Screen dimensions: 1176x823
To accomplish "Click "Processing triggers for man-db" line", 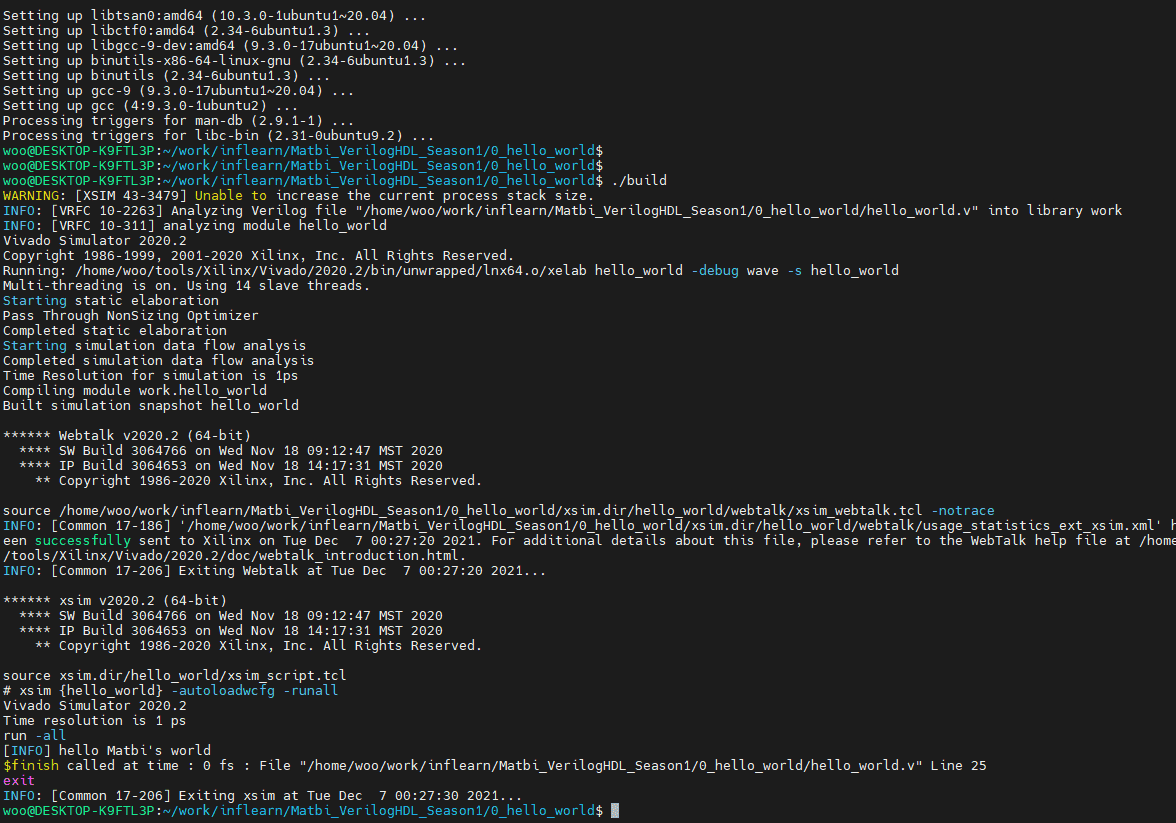I will pyautogui.click(x=178, y=120).
